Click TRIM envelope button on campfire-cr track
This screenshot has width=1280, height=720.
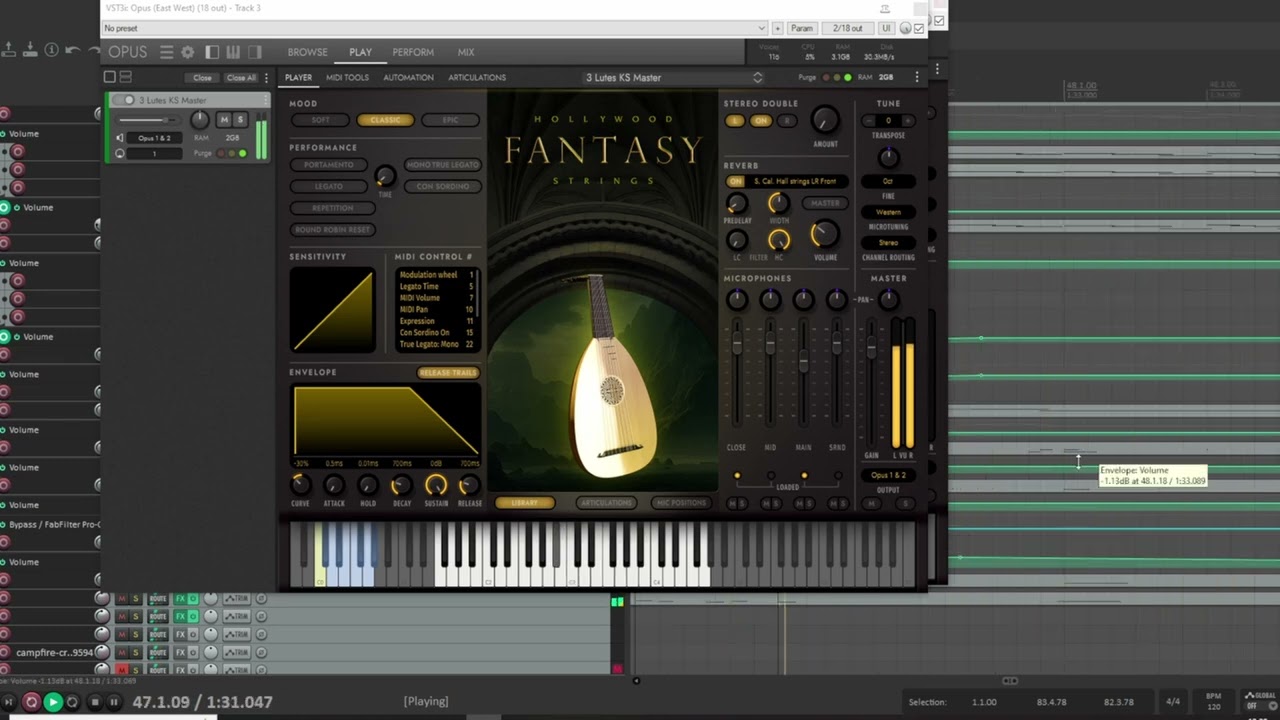click(x=237, y=652)
